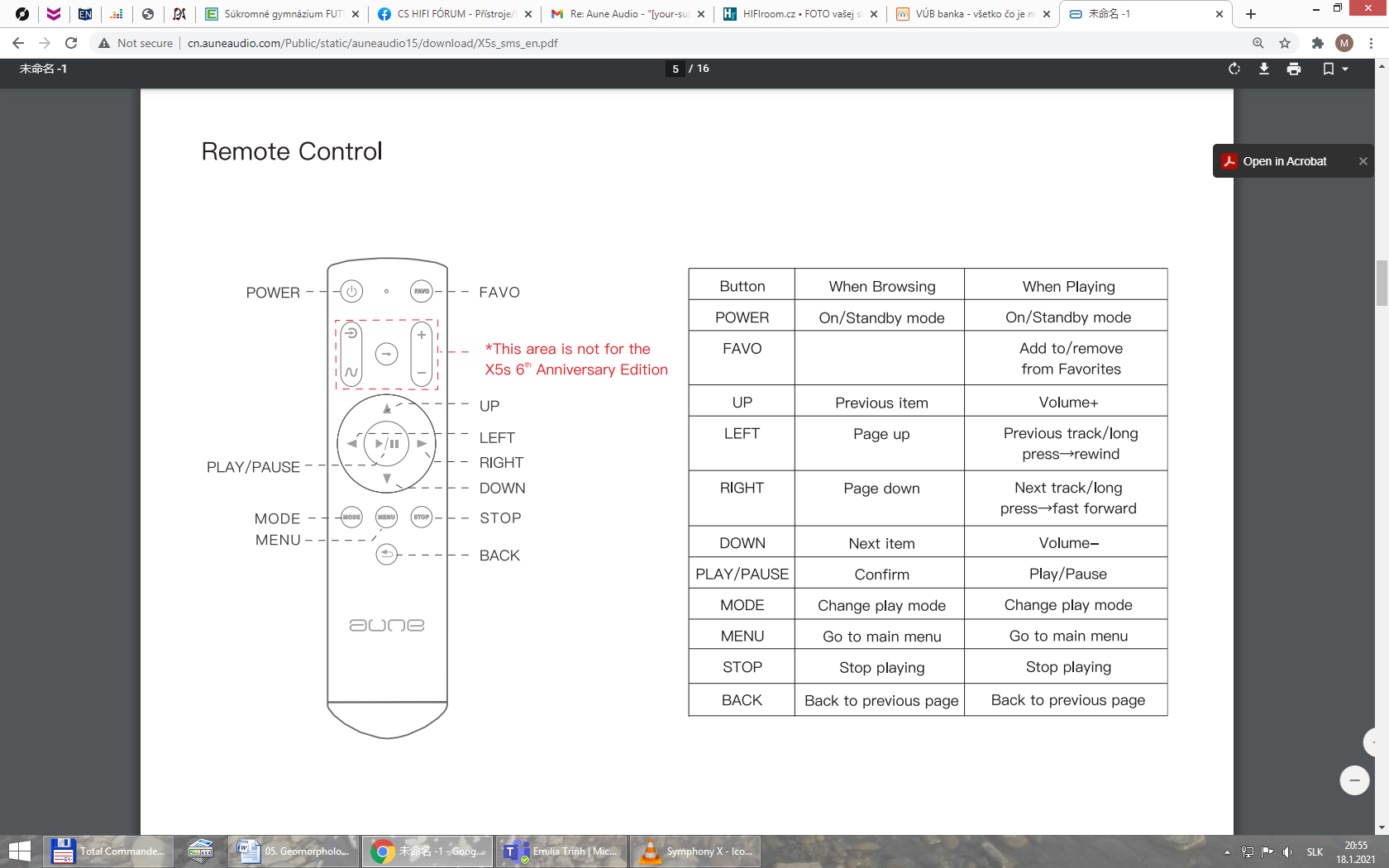Bookmark this page with star icon

pyautogui.click(x=1284, y=43)
